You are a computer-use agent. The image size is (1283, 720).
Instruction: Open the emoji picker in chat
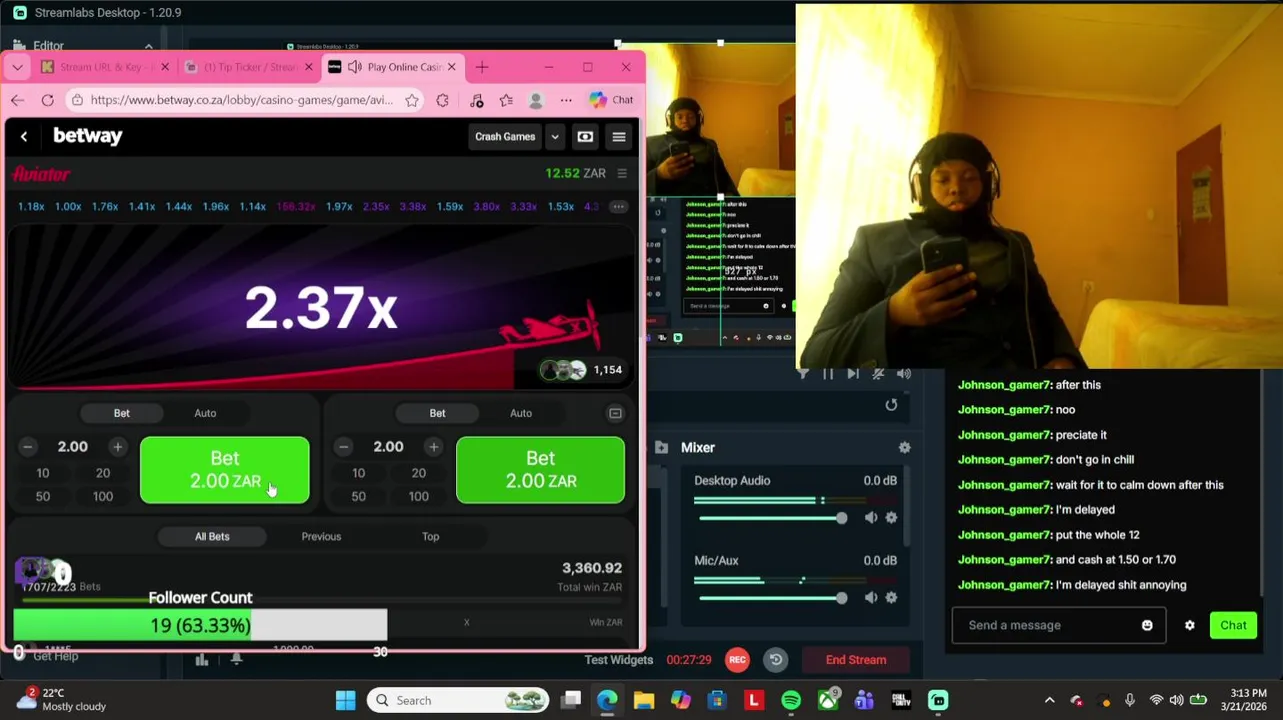point(1147,626)
